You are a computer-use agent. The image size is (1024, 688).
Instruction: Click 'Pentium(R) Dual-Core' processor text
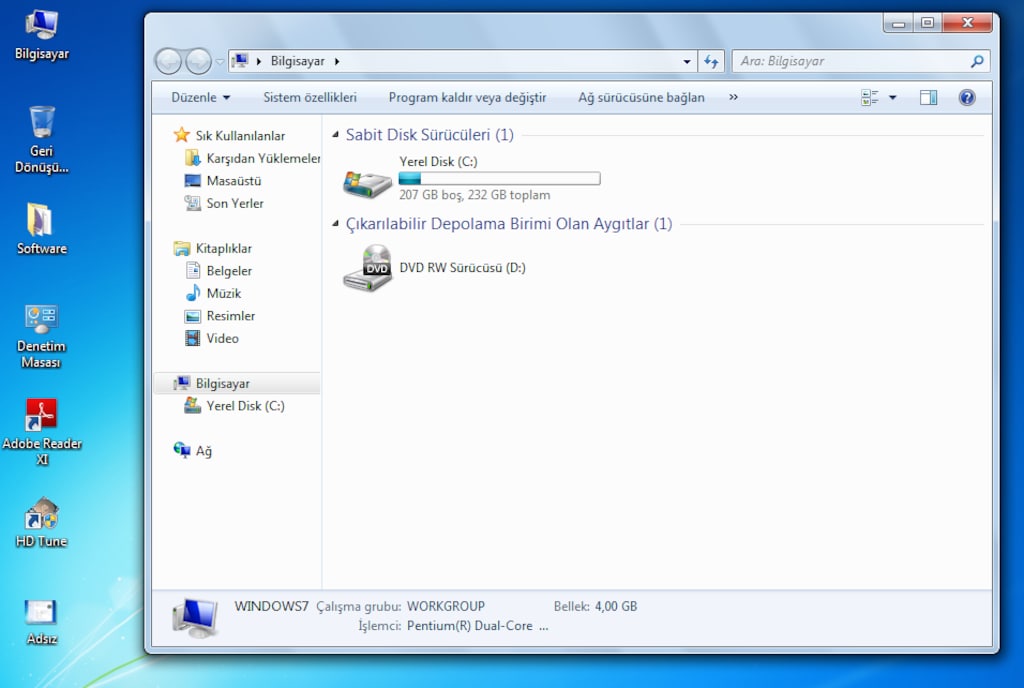(x=470, y=626)
